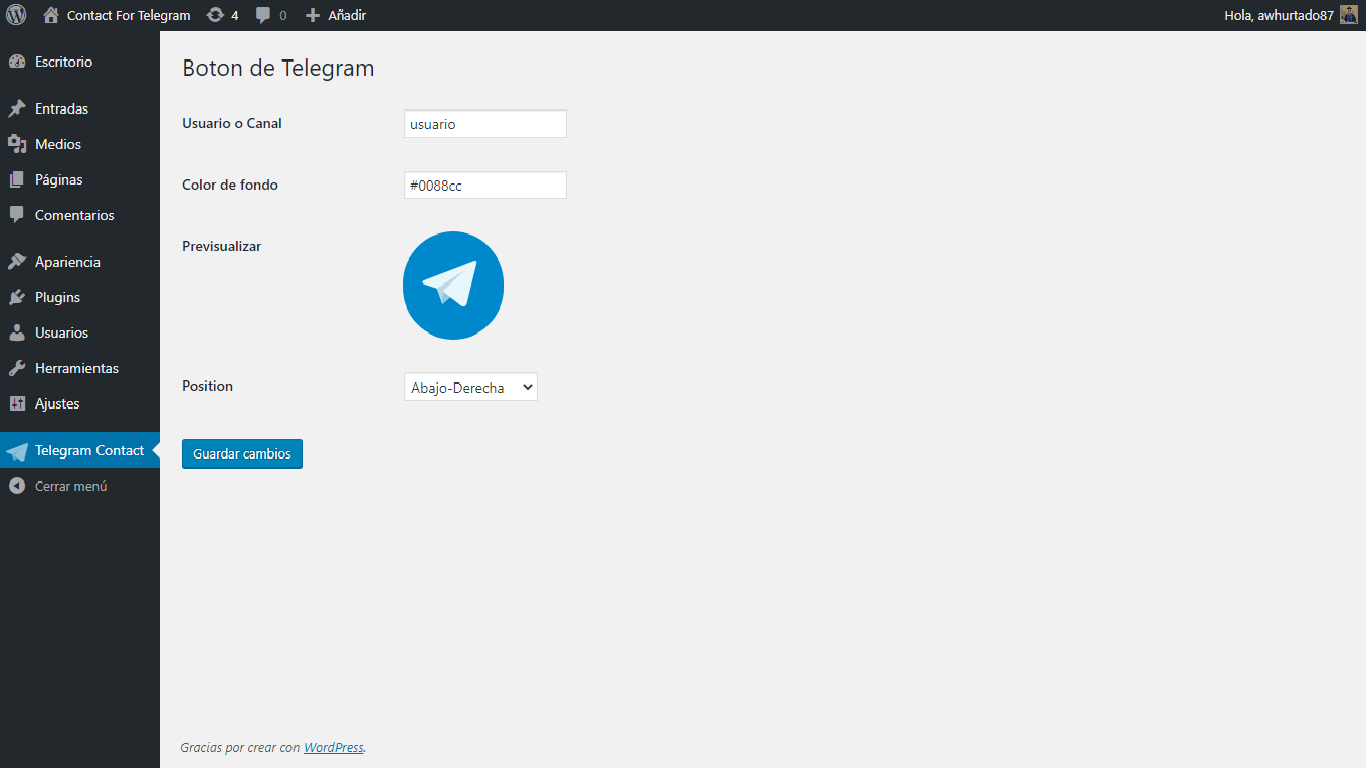Screen dimensions: 1366x768
Task: Open the comments bubble icon in admin bar
Action: coord(263,15)
